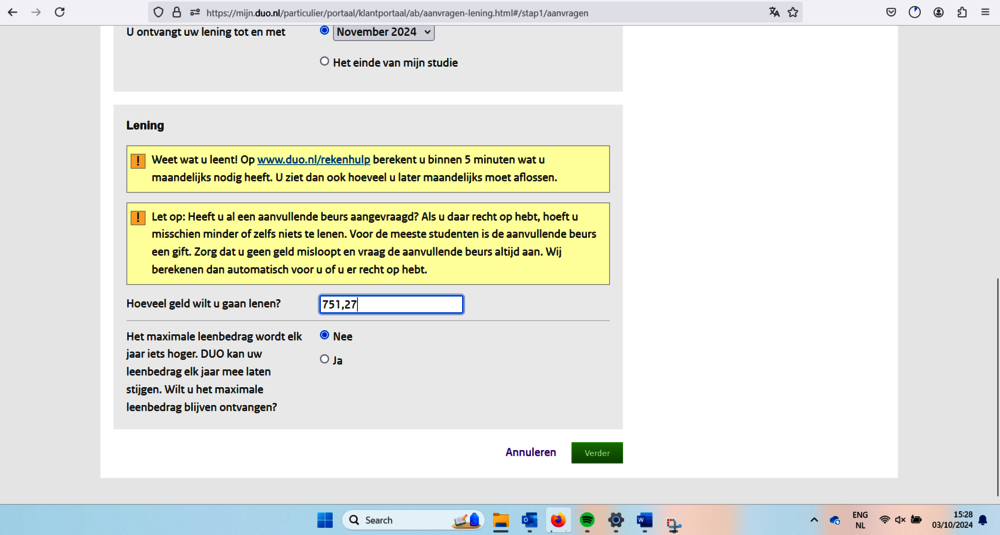Screen dimensions: 1000x535
Task: Open the Firefox account profile icon
Action: click(x=938, y=12)
